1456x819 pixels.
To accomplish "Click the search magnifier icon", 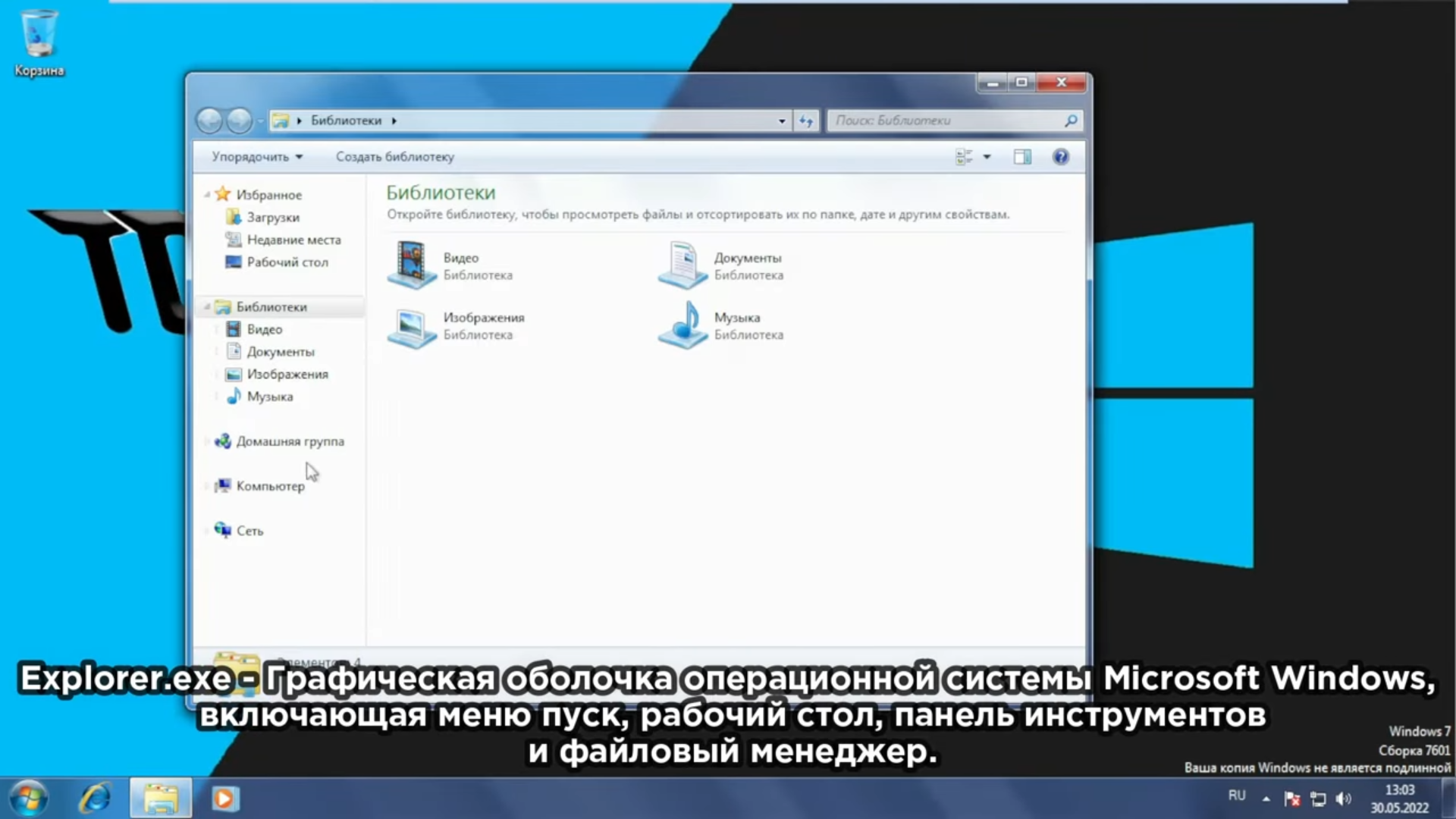I will 1071,121.
